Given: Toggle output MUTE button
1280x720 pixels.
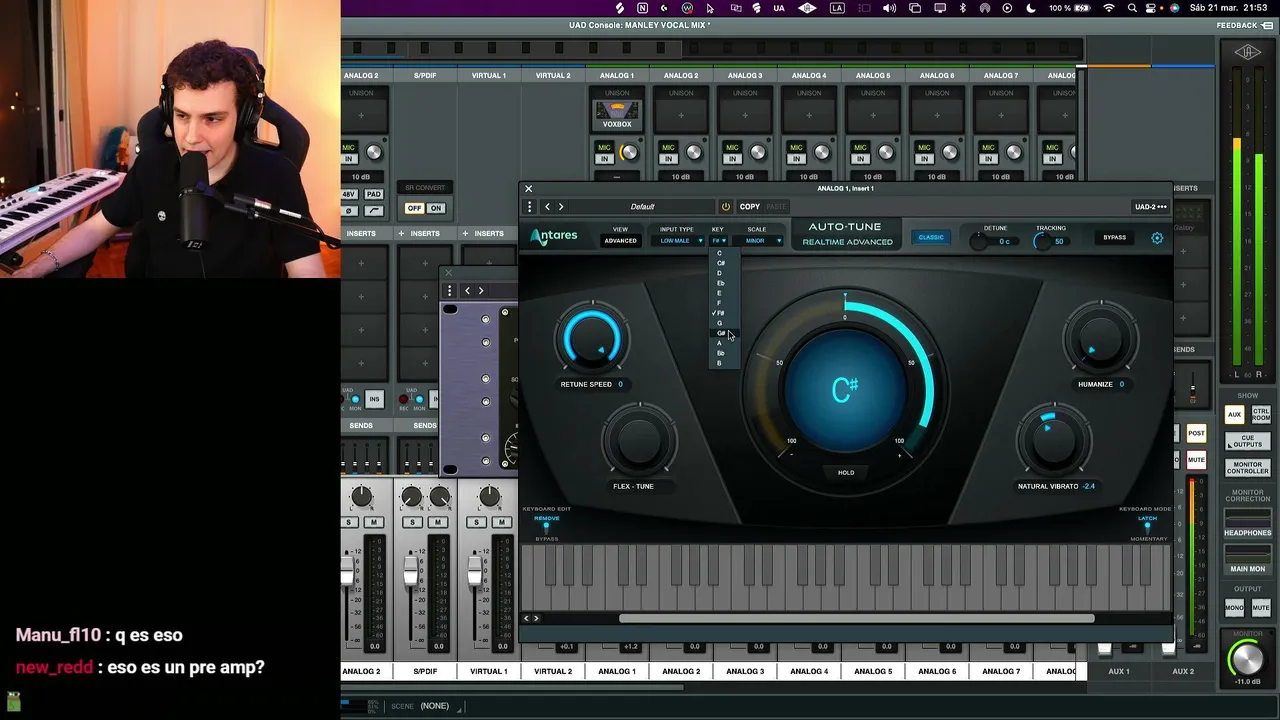Looking at the screenshot, I should [1261, 608].
